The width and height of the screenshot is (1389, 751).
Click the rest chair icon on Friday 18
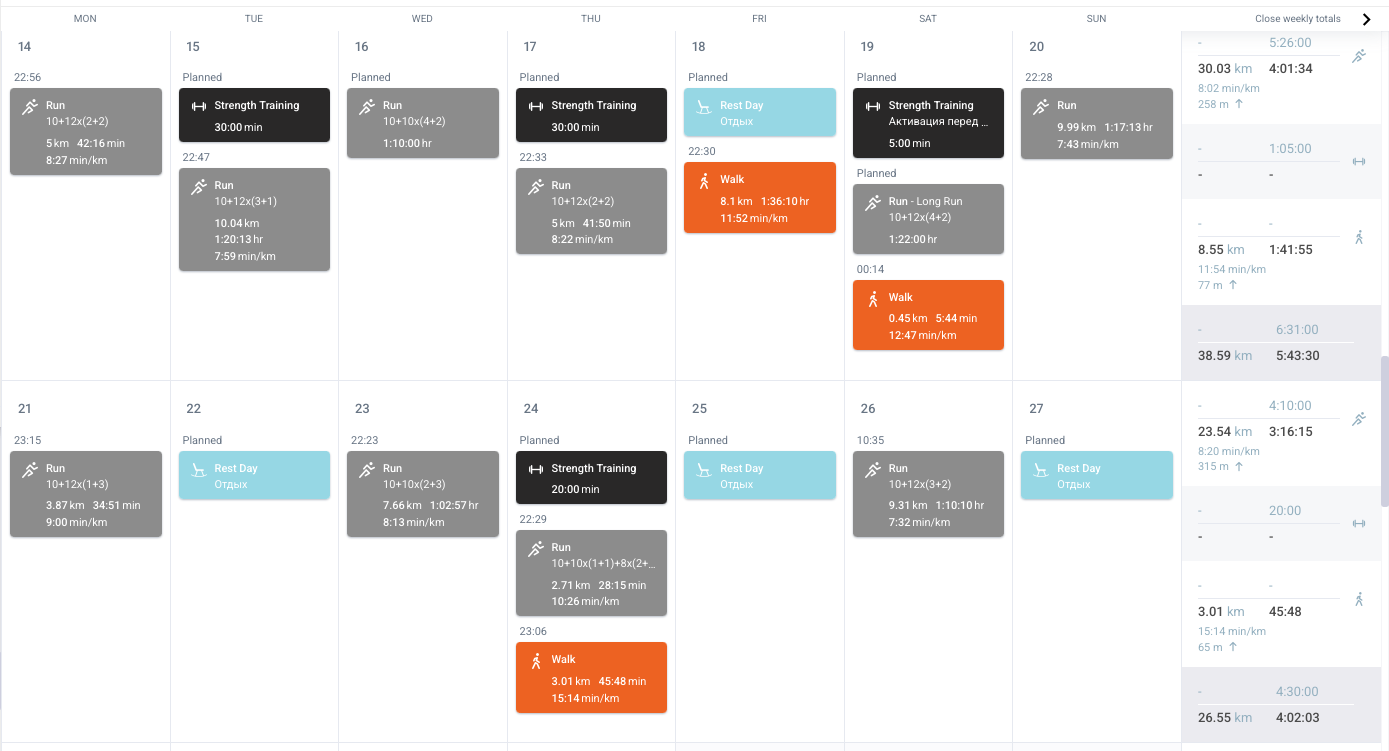pyautogui.click(x=703, y=106)
